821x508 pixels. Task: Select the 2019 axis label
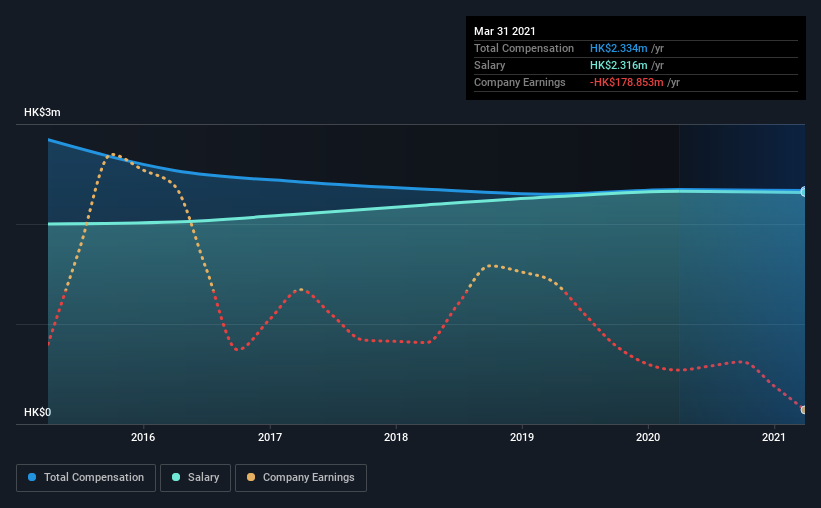pyautogui.click(x=522, y=437)
